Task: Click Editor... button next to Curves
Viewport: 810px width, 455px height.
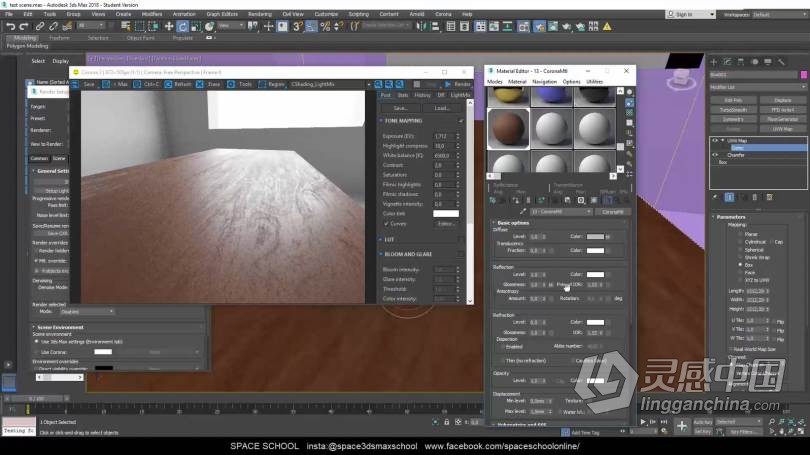Action: [x=446, y=224]
